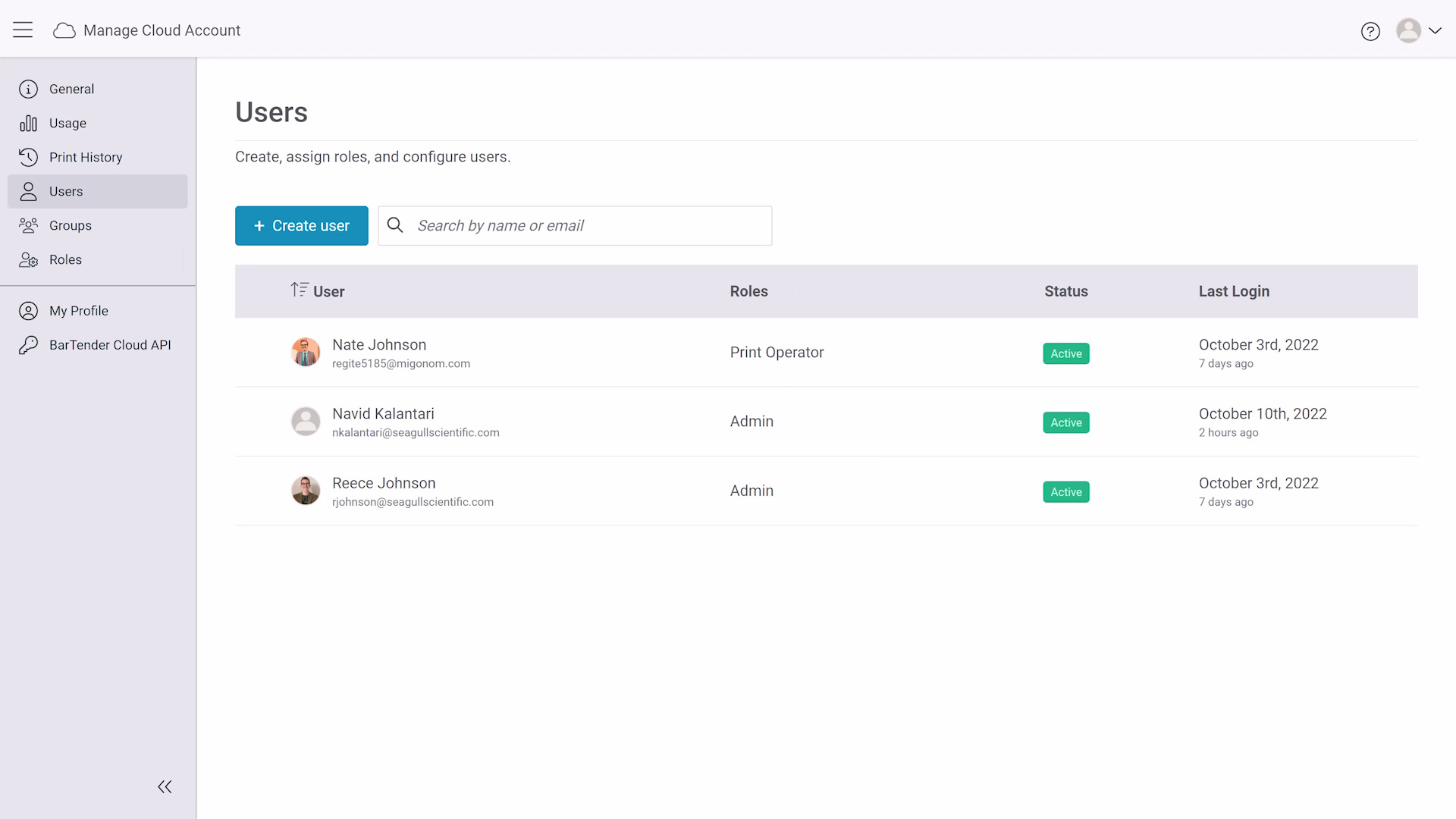Click Nate Johnson's profile photo
This screenshot has width=1456, height=819.
pyautogui.click(x=306, y=352)
